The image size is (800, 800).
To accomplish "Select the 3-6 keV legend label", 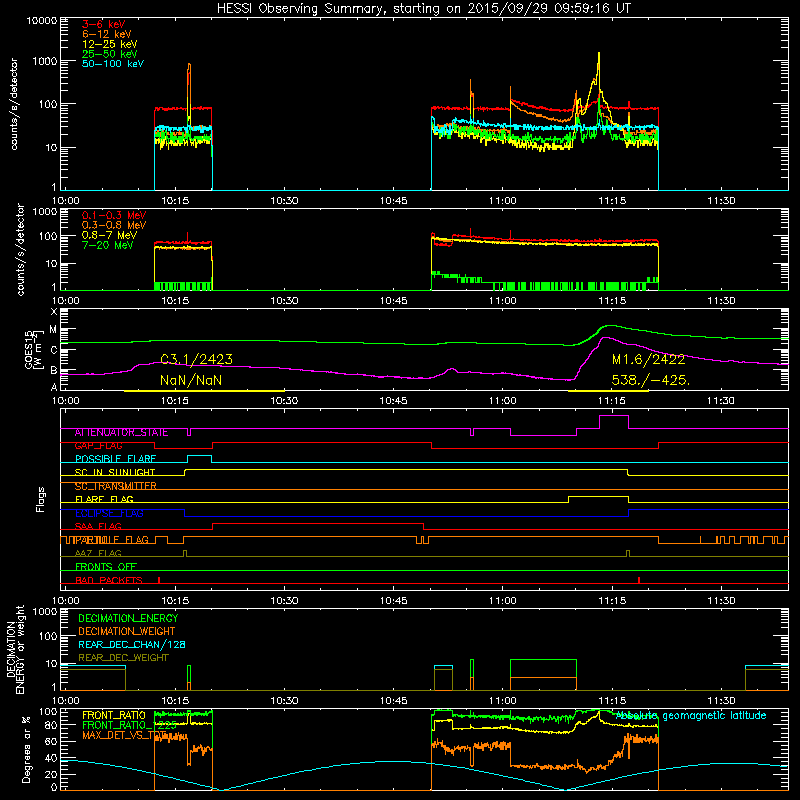I will (104, 24).
